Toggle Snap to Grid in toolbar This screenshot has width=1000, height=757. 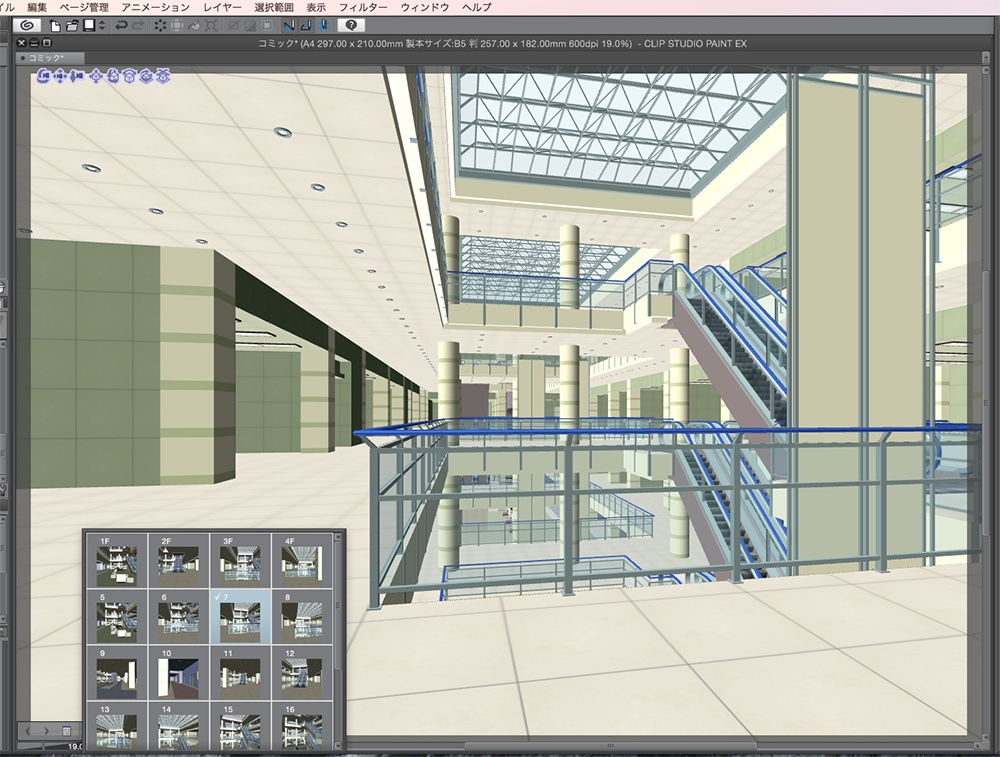click(x=323, y=25)
